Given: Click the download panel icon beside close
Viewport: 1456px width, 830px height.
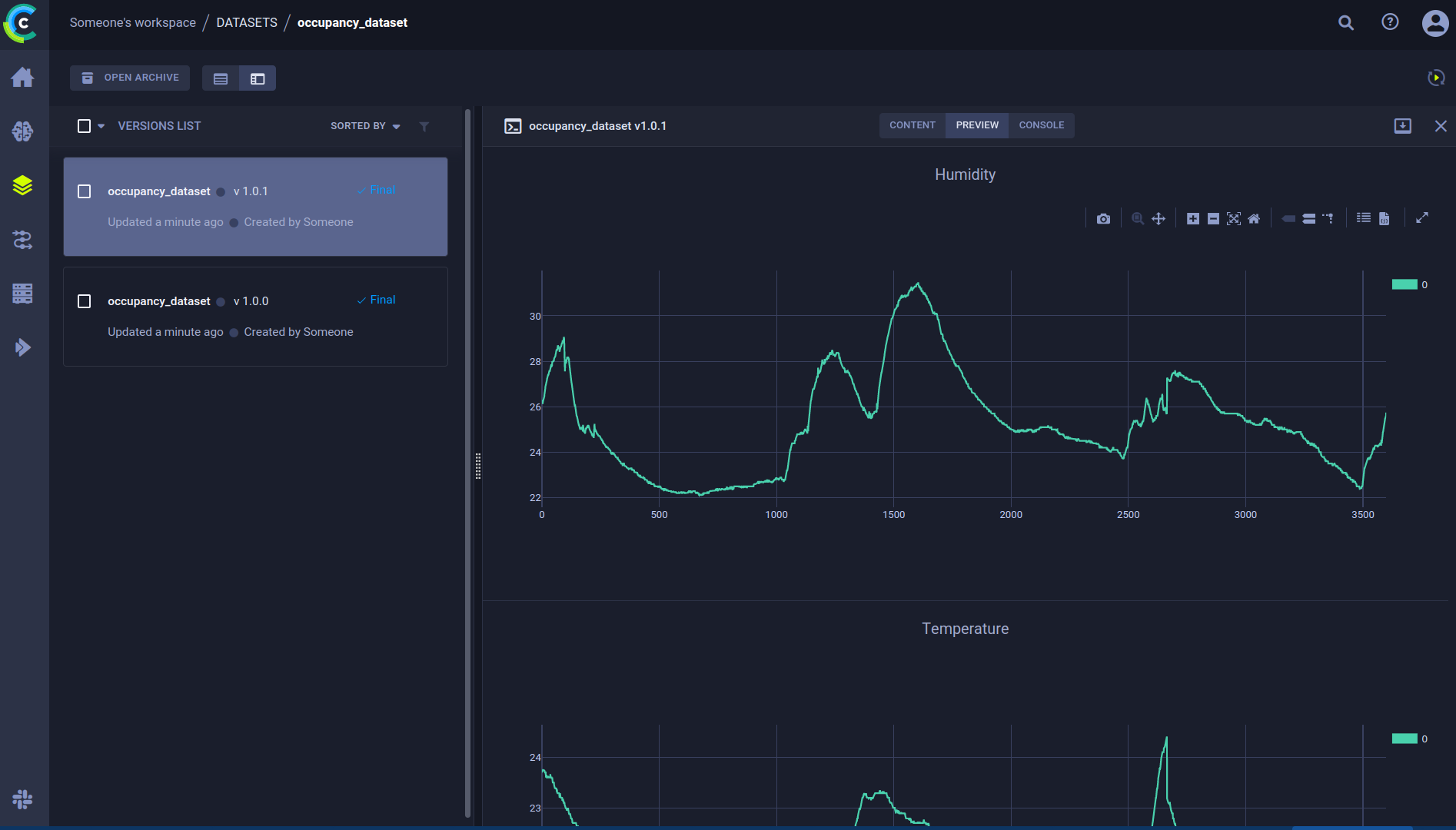Looking at the screenshot, I should coord(1403,126).
